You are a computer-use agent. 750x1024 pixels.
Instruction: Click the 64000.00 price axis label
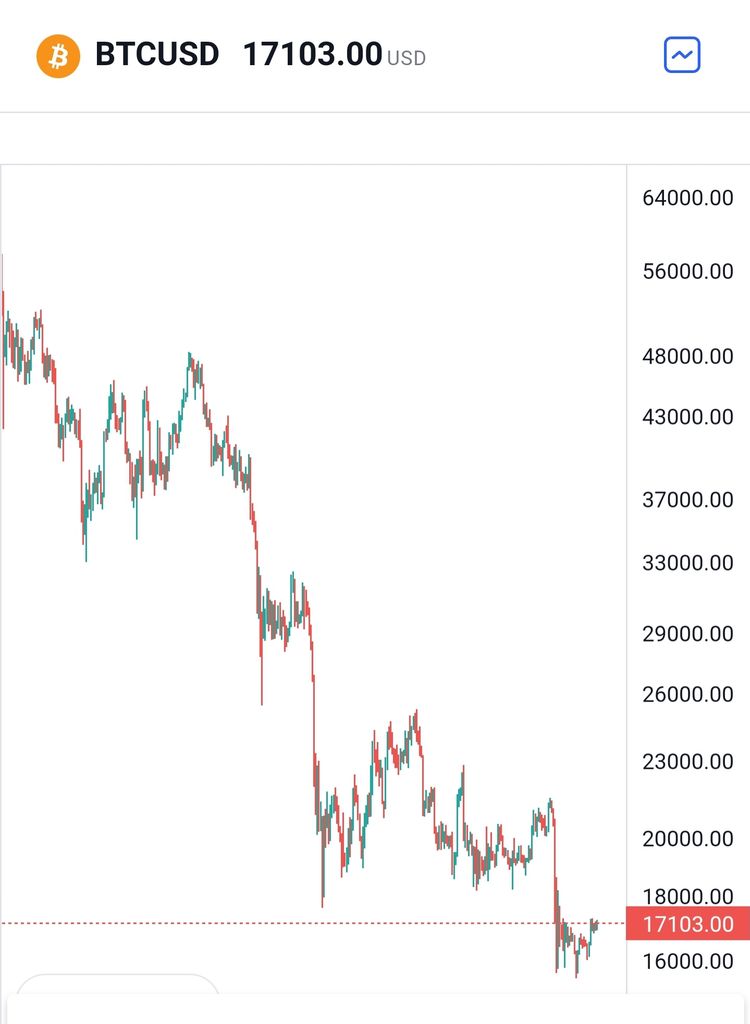tap(687, 198)
